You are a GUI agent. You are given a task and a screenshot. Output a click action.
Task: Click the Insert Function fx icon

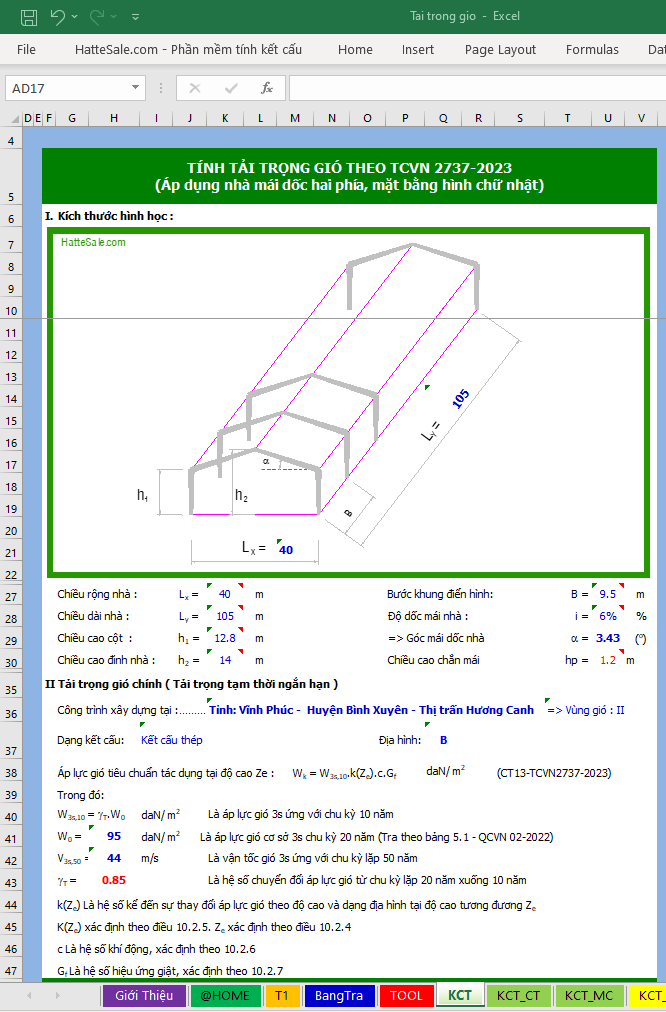tap(267, 88)
